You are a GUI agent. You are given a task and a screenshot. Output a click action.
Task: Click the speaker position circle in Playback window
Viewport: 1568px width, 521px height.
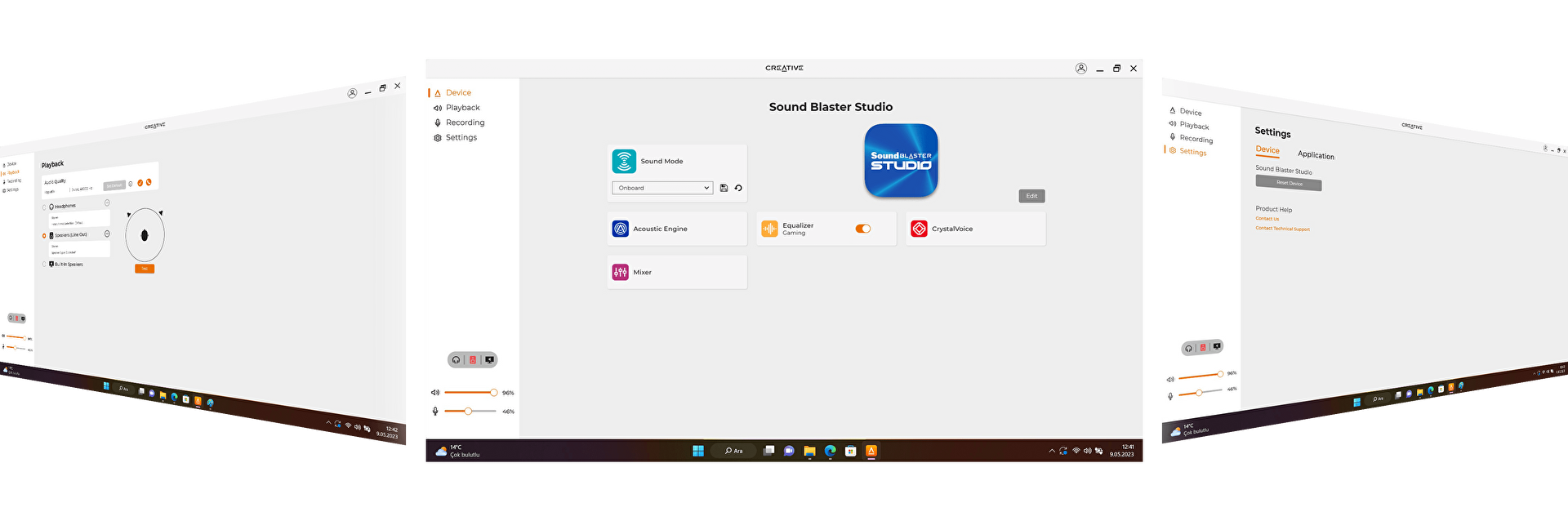[145, 235]
